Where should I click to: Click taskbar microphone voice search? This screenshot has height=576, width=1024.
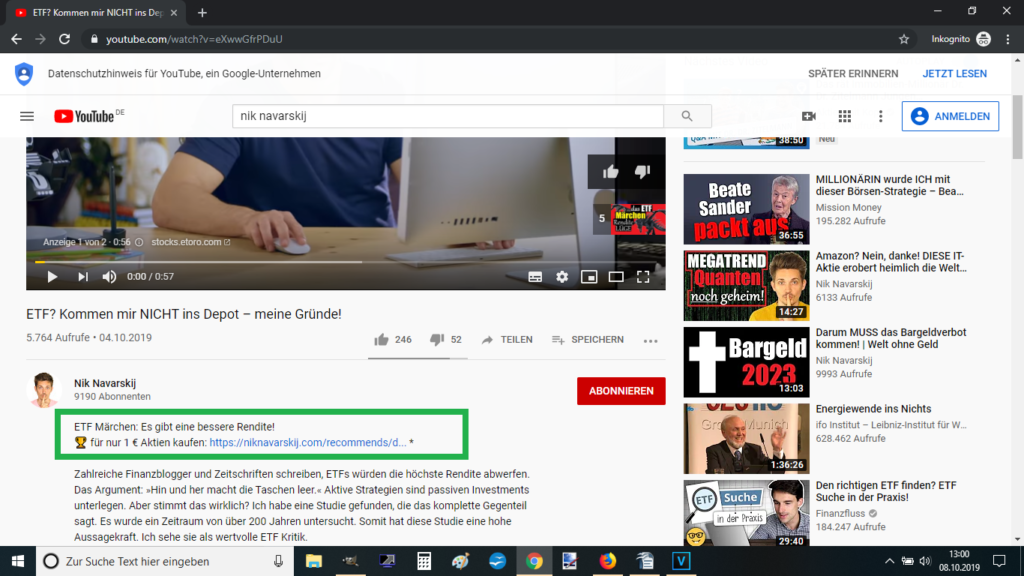pyautogui.click(x=278, y=561)
